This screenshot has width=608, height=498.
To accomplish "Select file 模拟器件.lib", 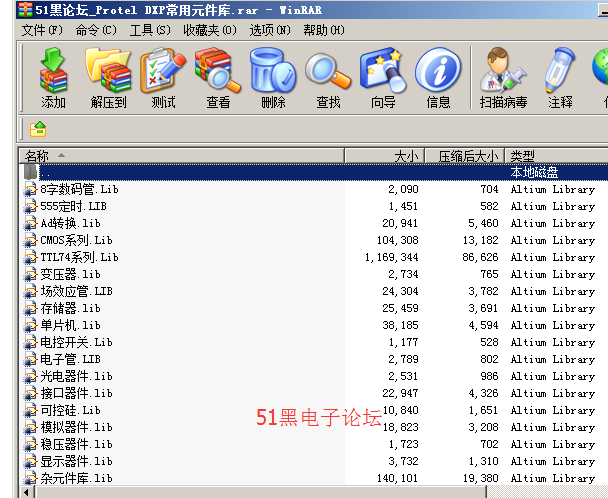I will pyautogui.click(x=77, y=427).
